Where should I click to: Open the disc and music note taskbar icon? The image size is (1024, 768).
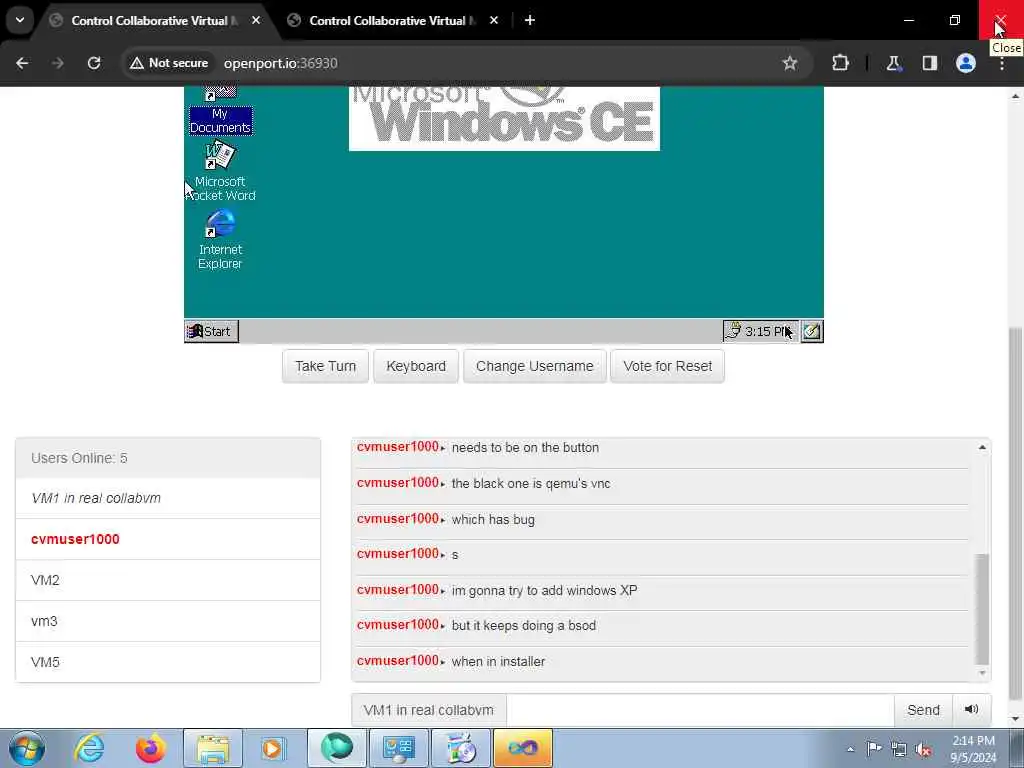[461, 748]
